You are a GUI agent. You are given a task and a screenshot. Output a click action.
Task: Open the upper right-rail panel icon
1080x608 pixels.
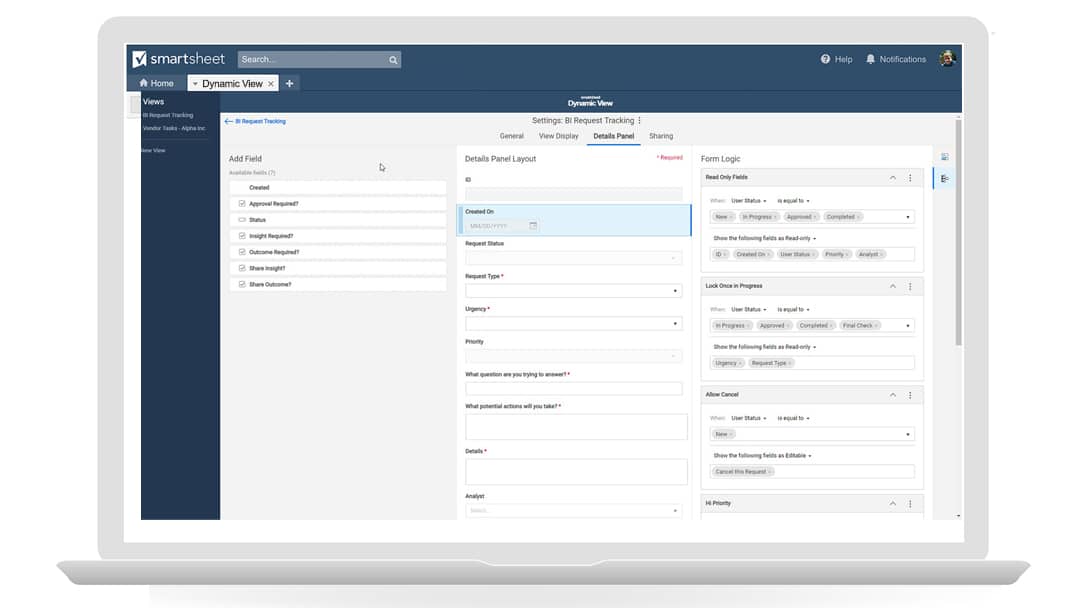(x=944, y=157)
